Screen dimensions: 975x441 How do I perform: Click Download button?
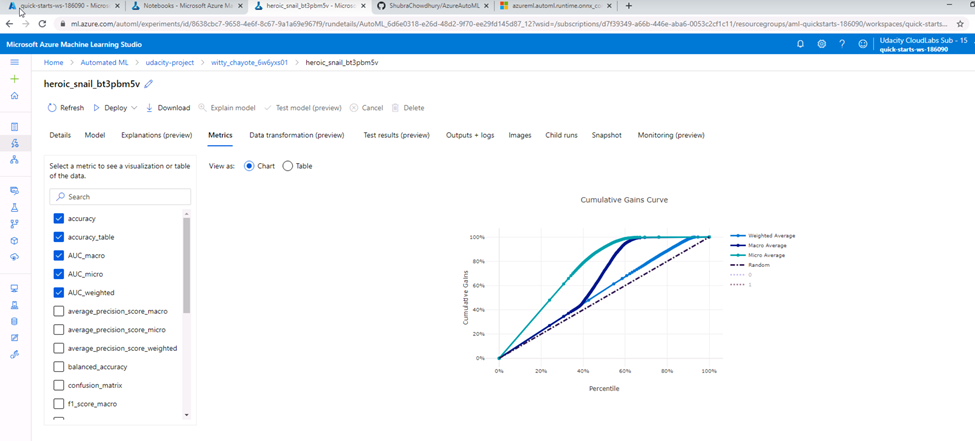168,108
